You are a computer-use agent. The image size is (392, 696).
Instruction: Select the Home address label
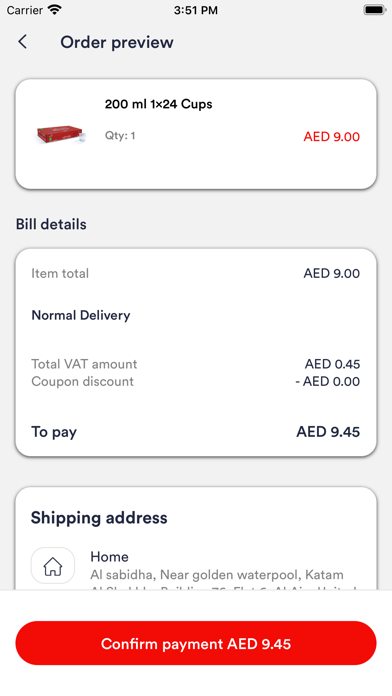click(109, 557)
